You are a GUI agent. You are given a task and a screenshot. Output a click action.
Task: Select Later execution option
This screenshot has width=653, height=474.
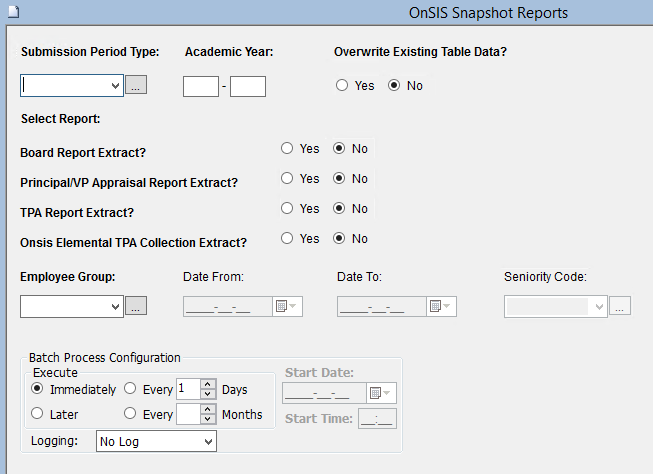point(38,414)
